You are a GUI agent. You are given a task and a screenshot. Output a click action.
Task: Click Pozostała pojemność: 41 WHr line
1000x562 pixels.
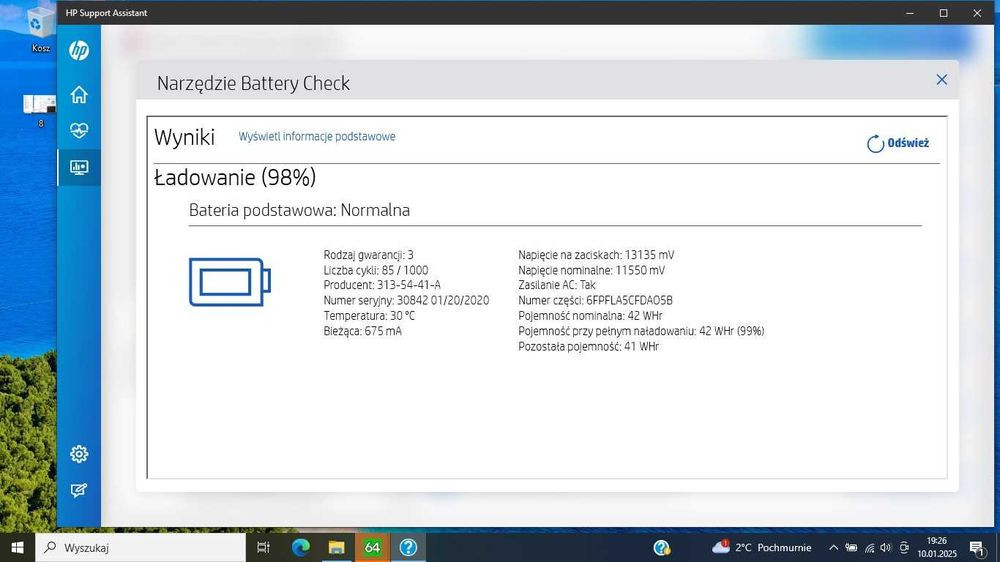point(588,346)
